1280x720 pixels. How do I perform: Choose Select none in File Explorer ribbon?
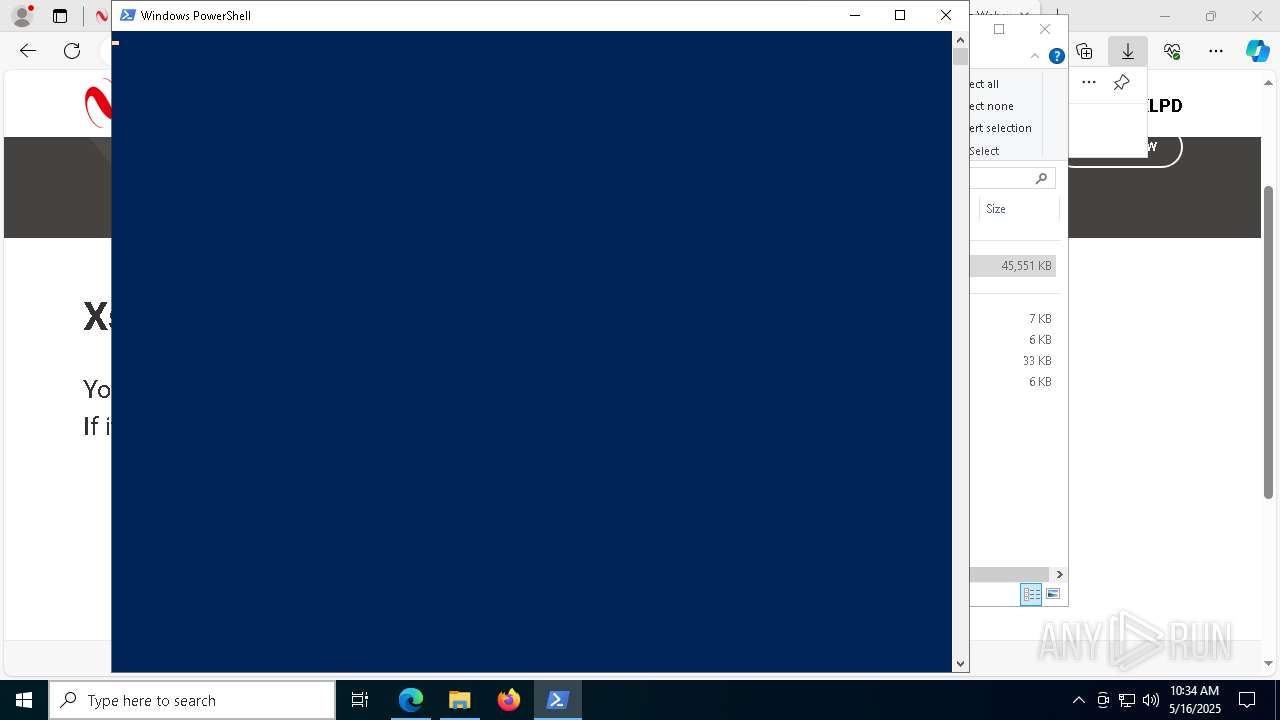click(x=991, y=106)
